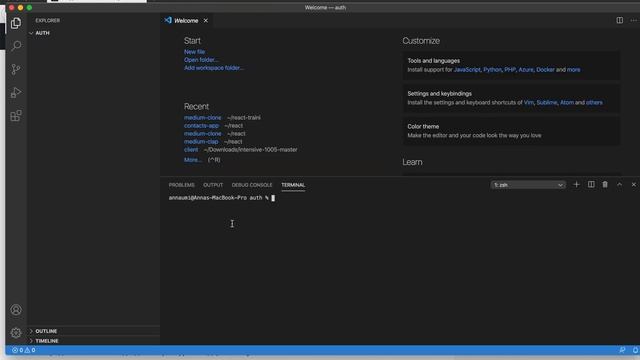Image resolution: width=640 pixels, height=360 pixels.
Task: Open recent medium-clone in react-traini
Action: (202, 118)
